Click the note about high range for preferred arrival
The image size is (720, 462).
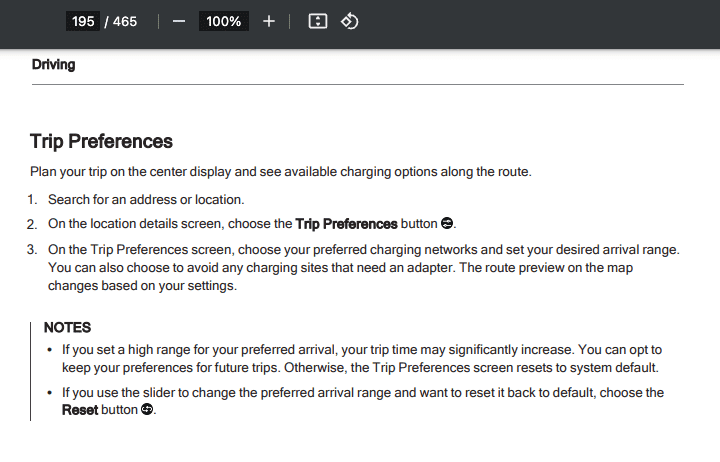(362, 359)
